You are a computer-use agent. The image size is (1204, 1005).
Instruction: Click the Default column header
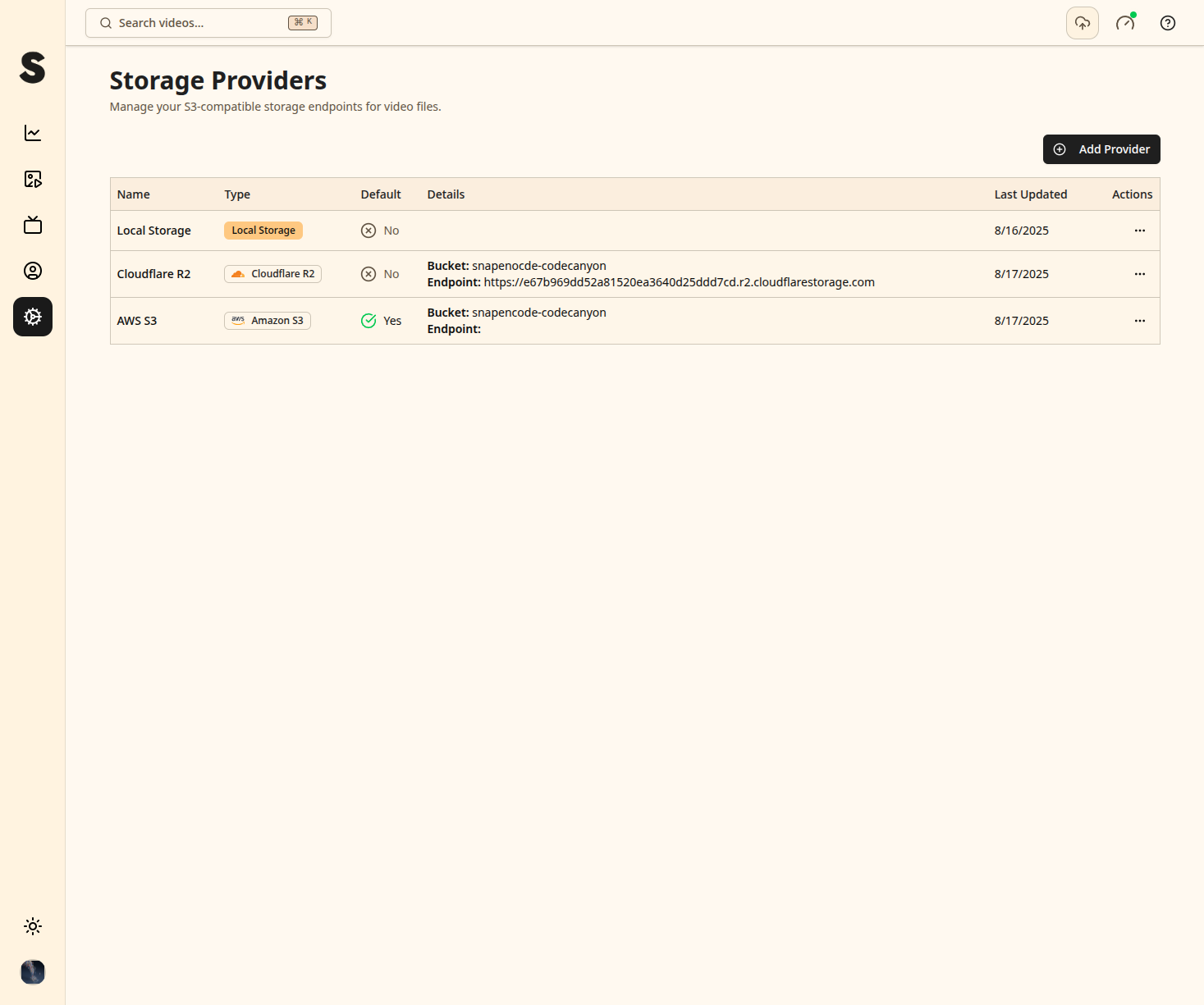coord(381,194)
